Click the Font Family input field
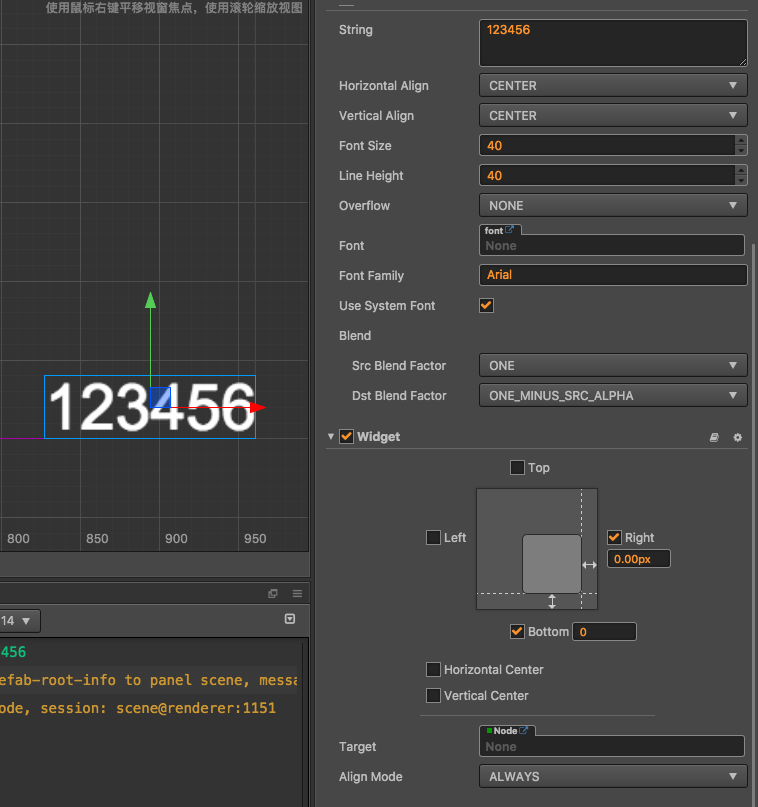The height and width of the screenshot is (807, 758). point(612,275)
